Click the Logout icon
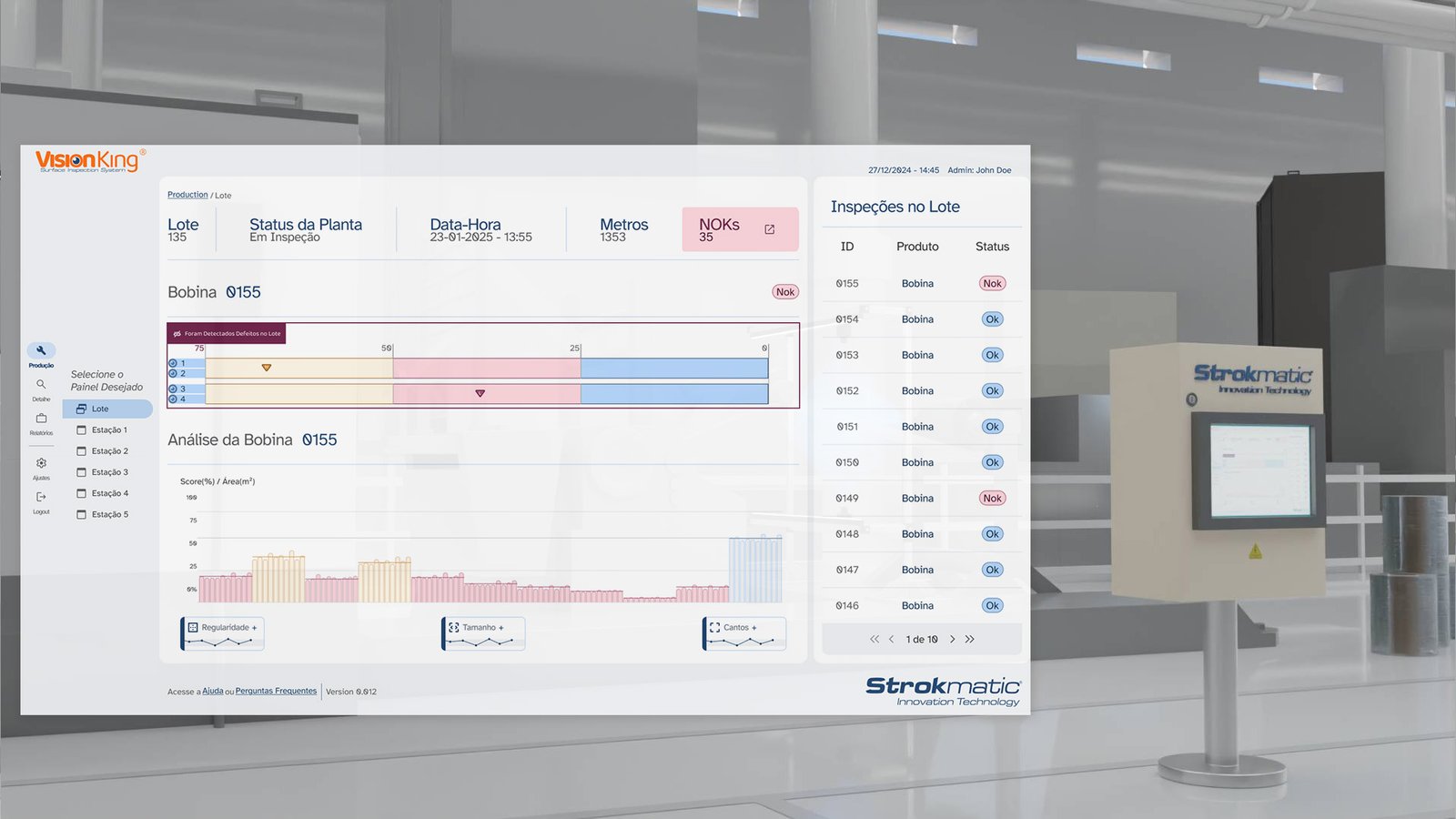 (41, 497)
